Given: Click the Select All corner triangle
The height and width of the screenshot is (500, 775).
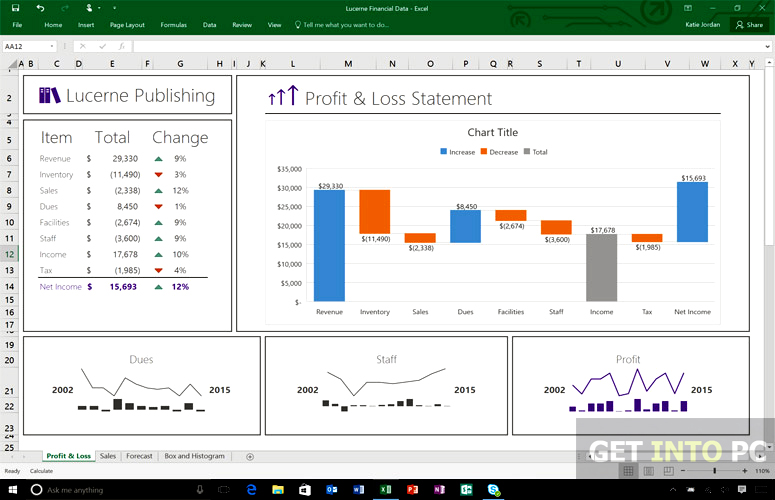Looking at the screenshot, I should [x=12, y=64].
